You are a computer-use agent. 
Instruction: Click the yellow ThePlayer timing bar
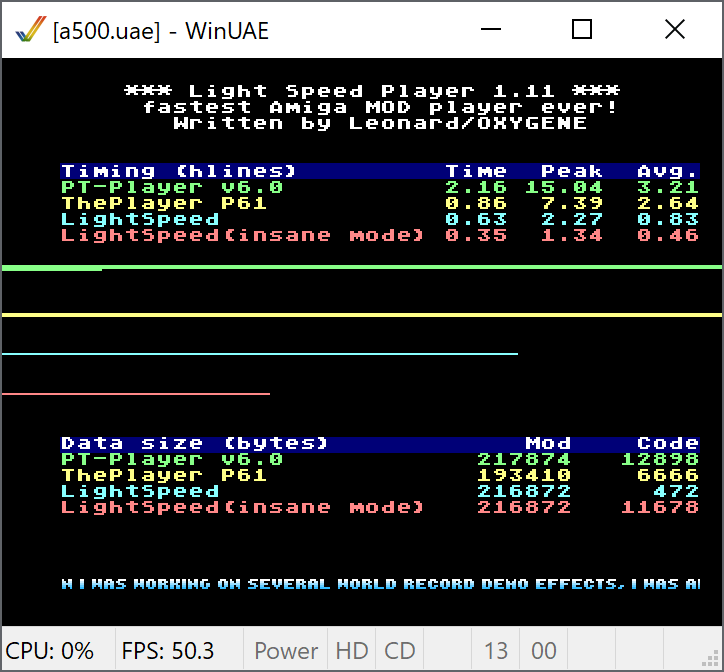362,315
